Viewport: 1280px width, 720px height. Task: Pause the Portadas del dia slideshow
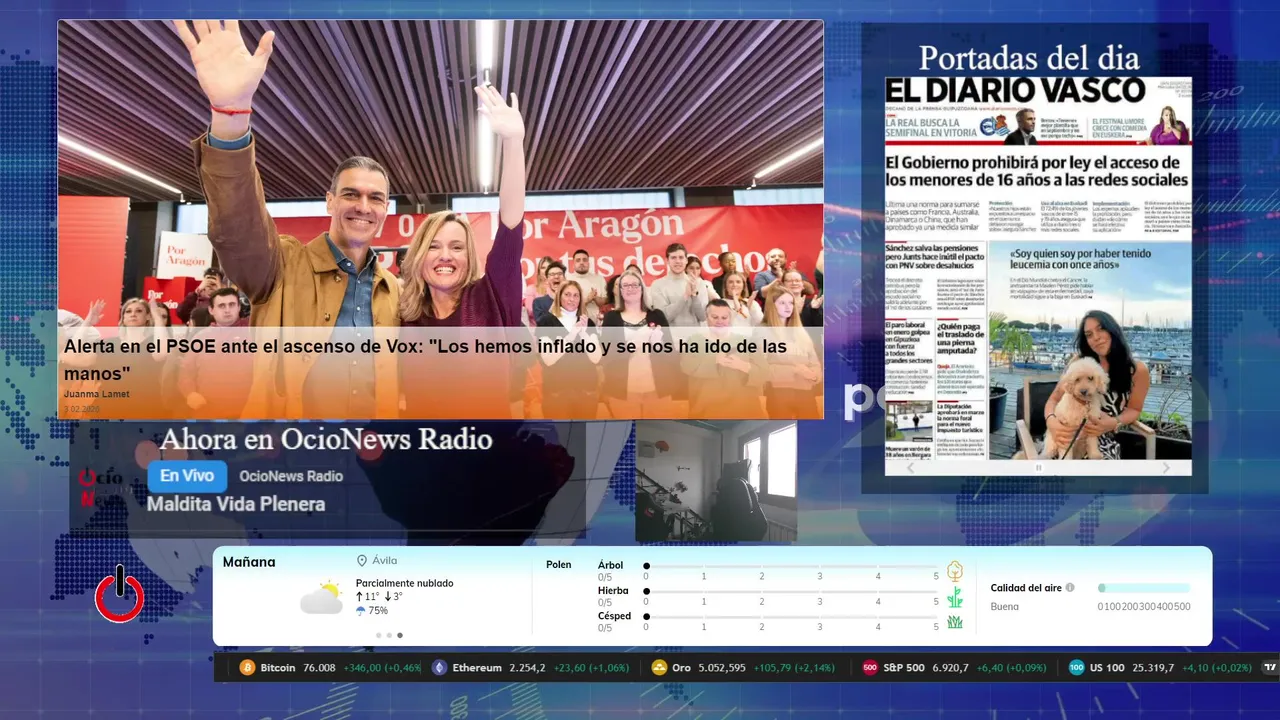coord(1038,468)
